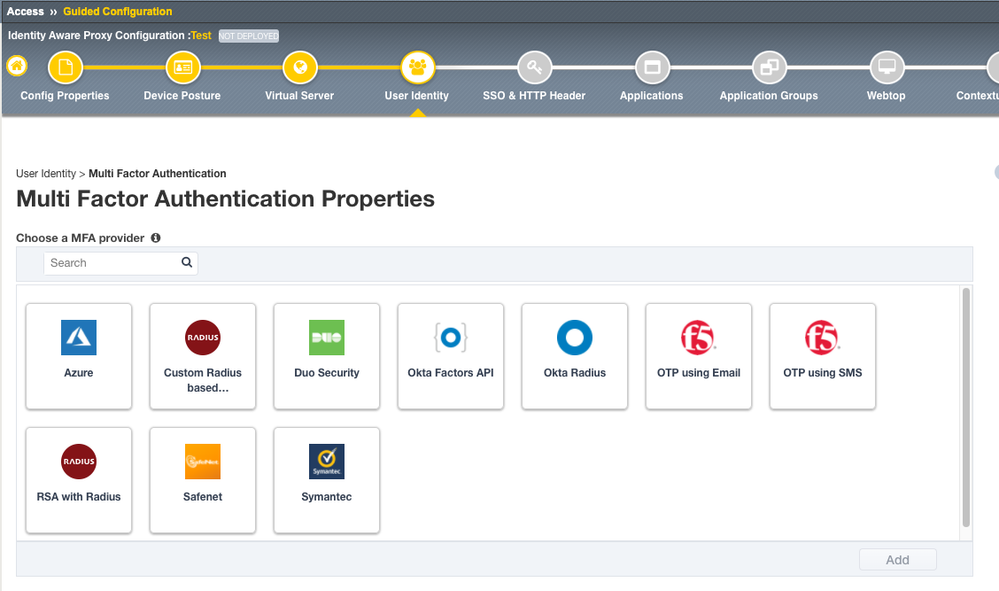Choose the RSA with Radius provider
The height and width of the screenshot is (591, 999).
pos(79,480)
